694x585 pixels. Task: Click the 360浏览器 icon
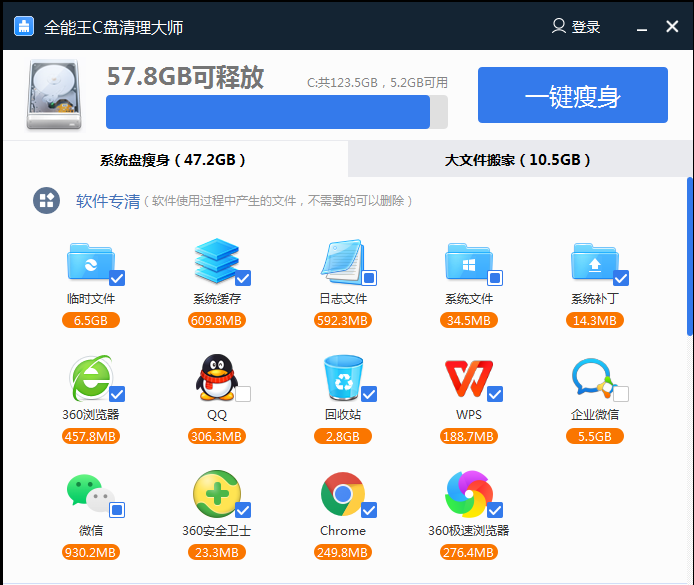(x=90, y=379)
